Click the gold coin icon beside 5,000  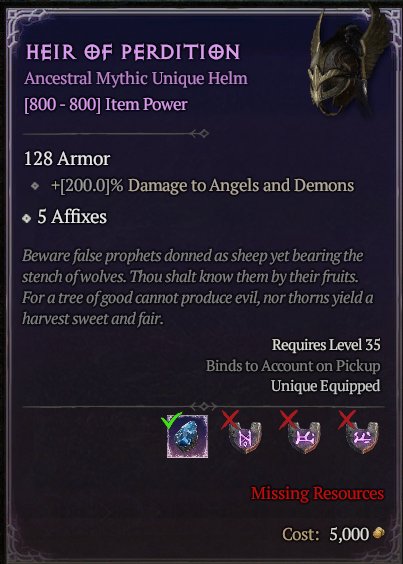pos(379,533)
